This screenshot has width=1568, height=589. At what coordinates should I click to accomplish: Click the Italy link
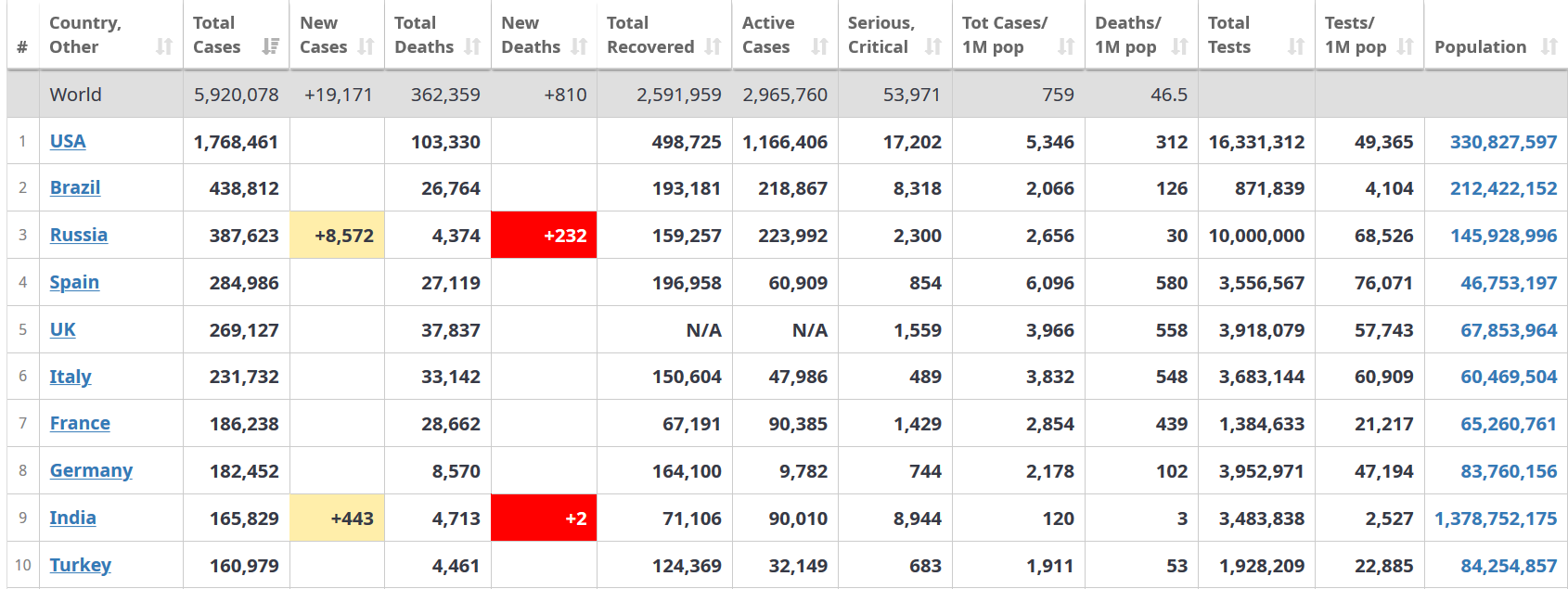(71, 377)
